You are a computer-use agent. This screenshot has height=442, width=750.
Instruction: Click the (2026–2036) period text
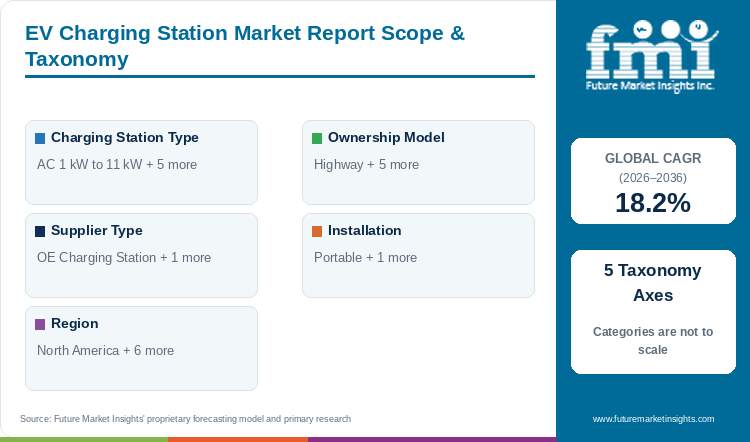(653, 178)
